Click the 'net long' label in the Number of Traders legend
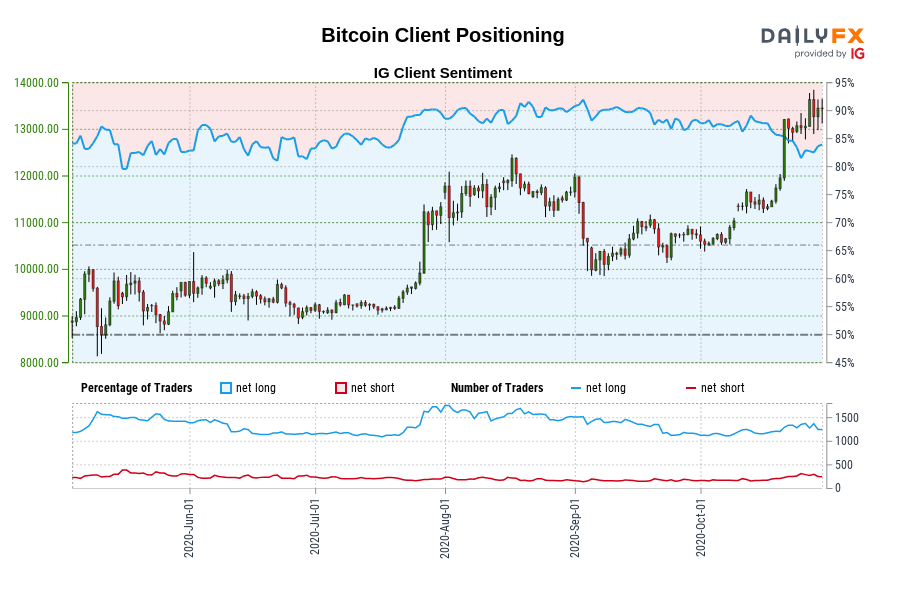900x600 pixels. point(606,388)
